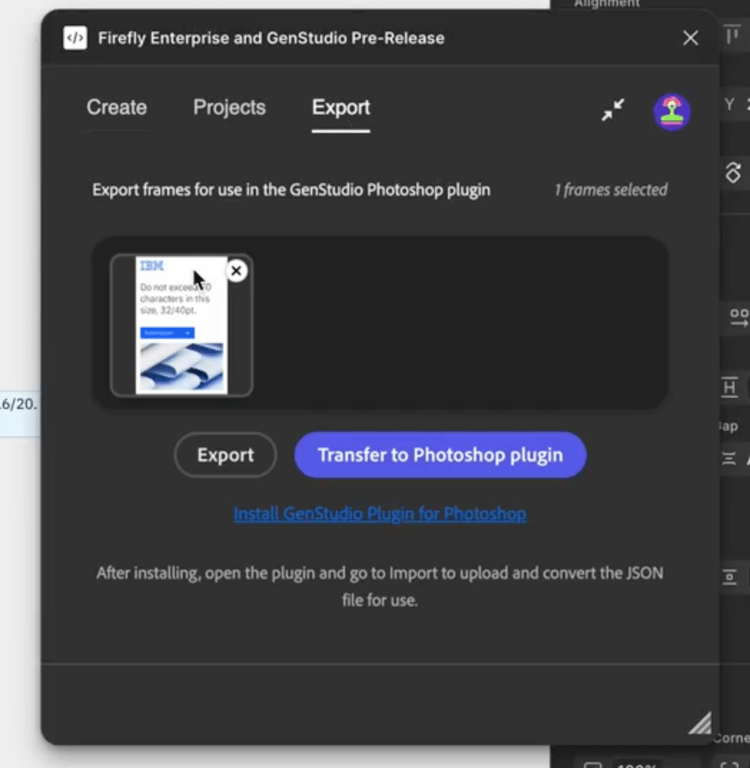Open the Projects tab
Screen dimensions: 750x768
coord(229,107)
